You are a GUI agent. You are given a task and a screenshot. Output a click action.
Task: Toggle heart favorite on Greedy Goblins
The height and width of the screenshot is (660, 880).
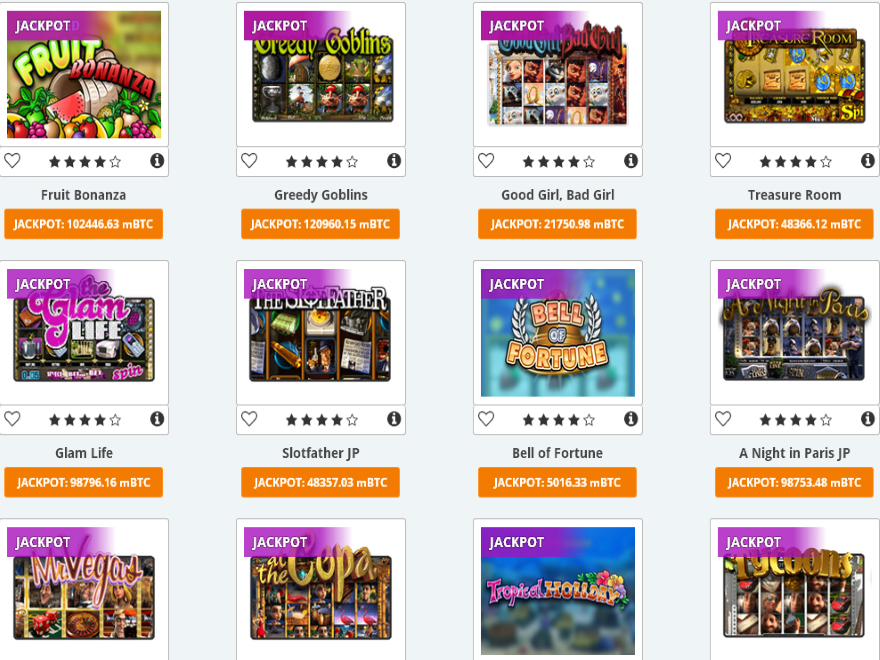pos(249,161)
